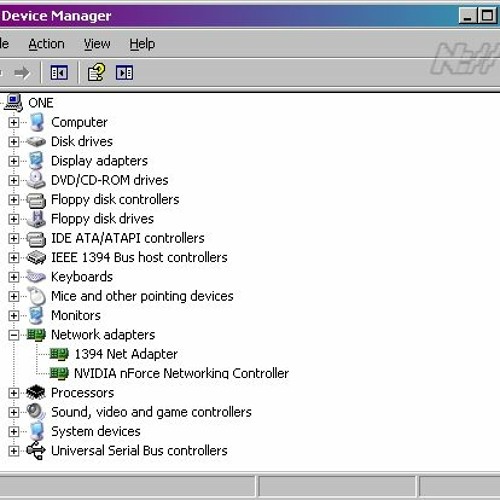Click the Processors chip icon
500x500 pixels.
point(36,393)
